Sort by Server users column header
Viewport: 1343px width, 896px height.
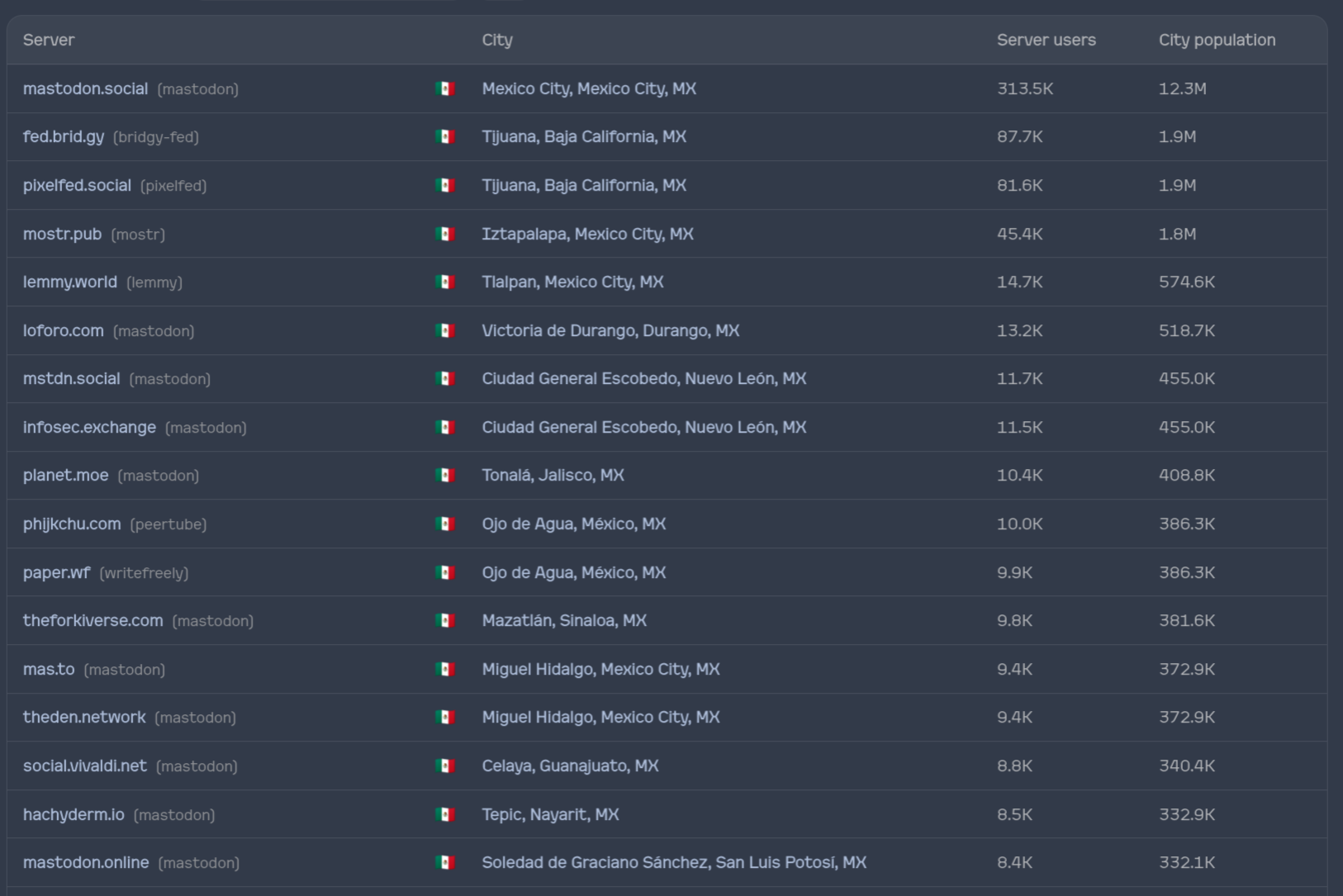pos(1046,40)
